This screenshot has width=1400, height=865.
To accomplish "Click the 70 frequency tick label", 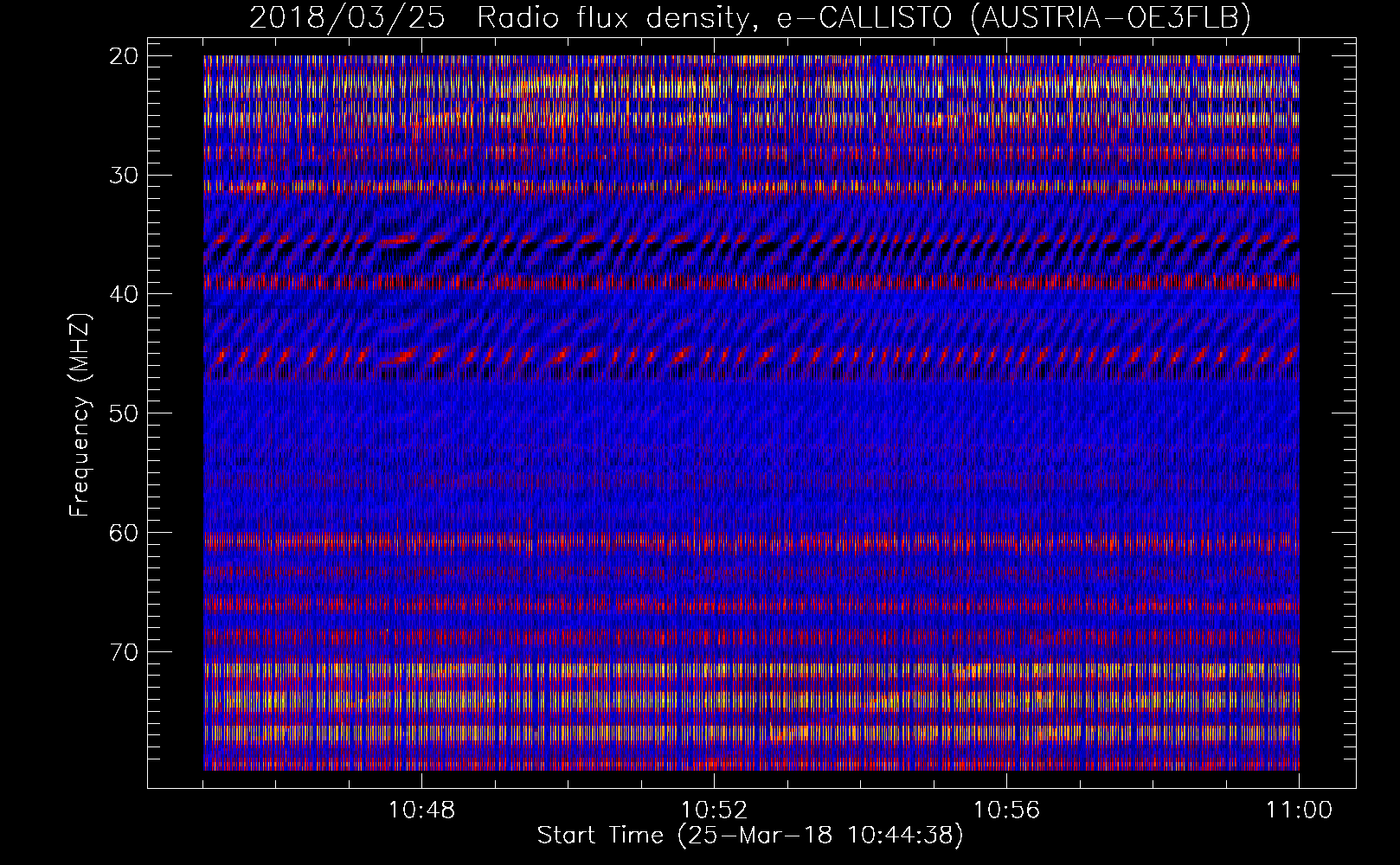I will coord(124,651).
